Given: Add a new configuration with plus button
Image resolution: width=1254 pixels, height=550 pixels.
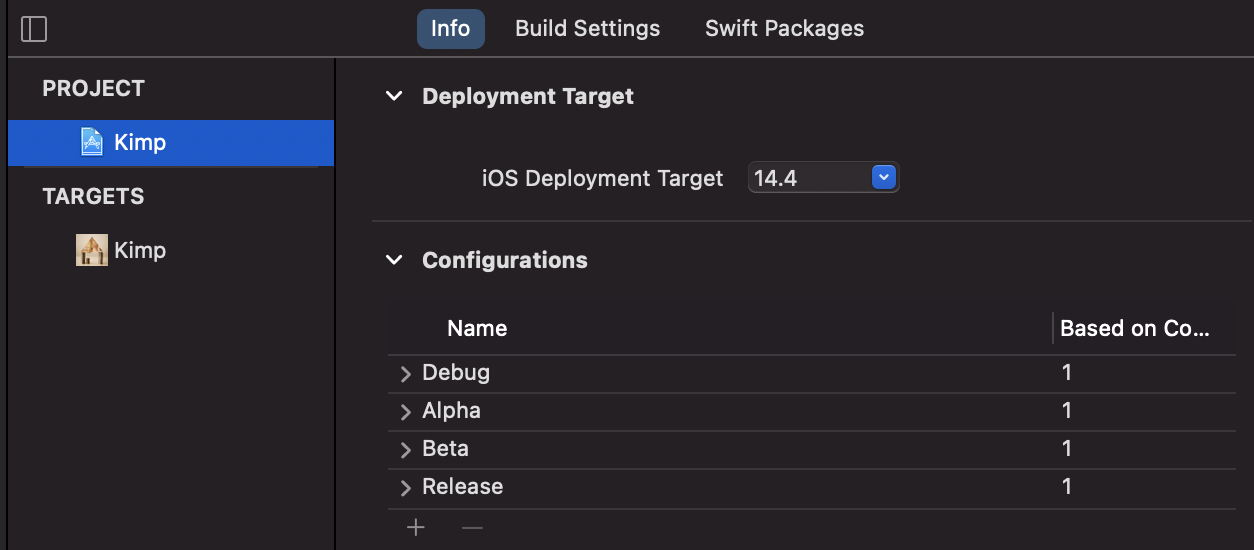Looking at the screenshot, I should (416, 527).
